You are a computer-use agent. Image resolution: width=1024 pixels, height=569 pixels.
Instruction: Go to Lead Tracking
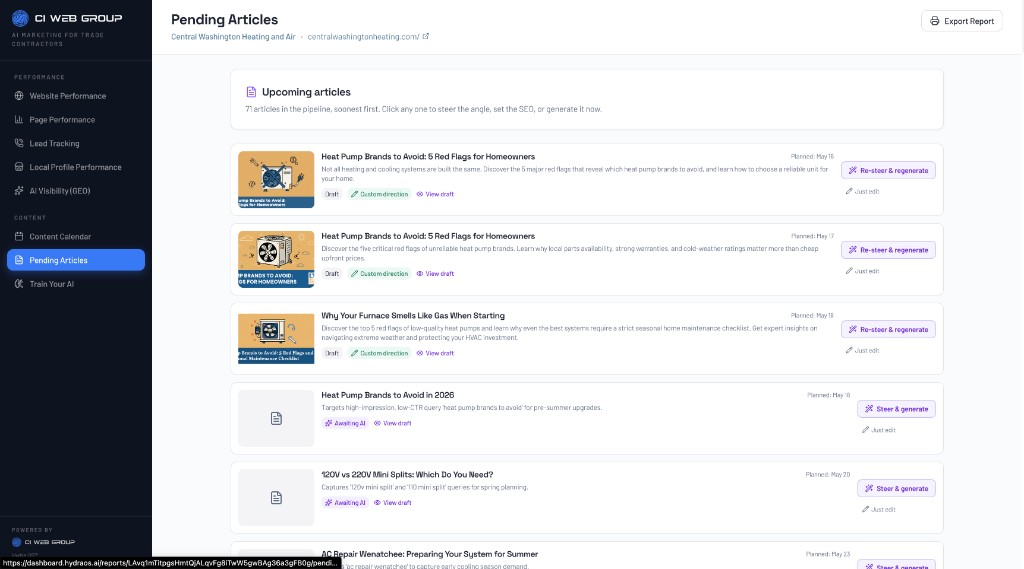point(76,143)
